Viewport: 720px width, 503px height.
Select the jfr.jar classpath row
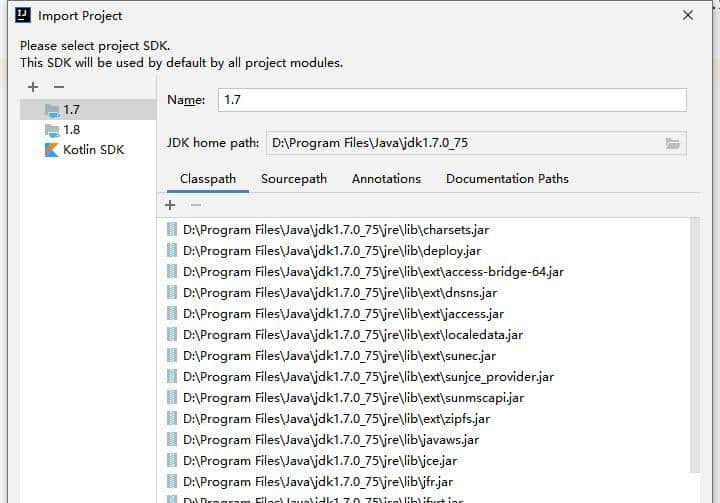click(425, 482)
